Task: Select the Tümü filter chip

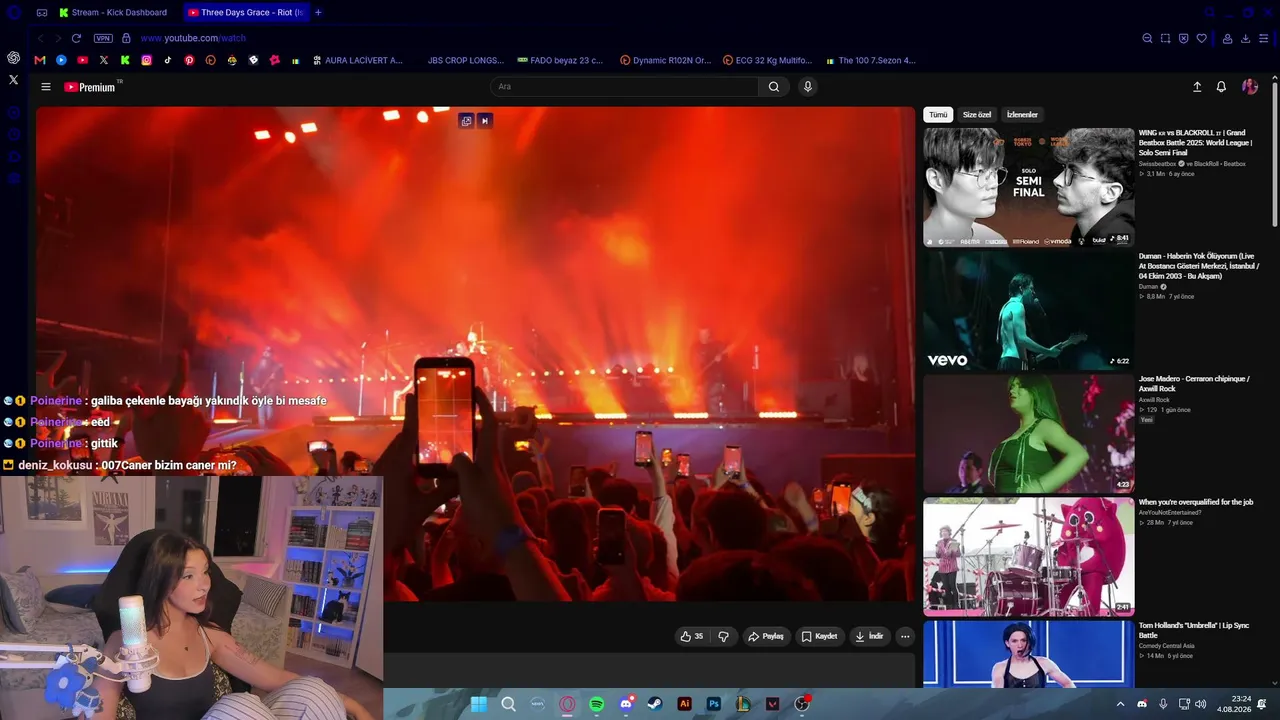Action: 938,115
